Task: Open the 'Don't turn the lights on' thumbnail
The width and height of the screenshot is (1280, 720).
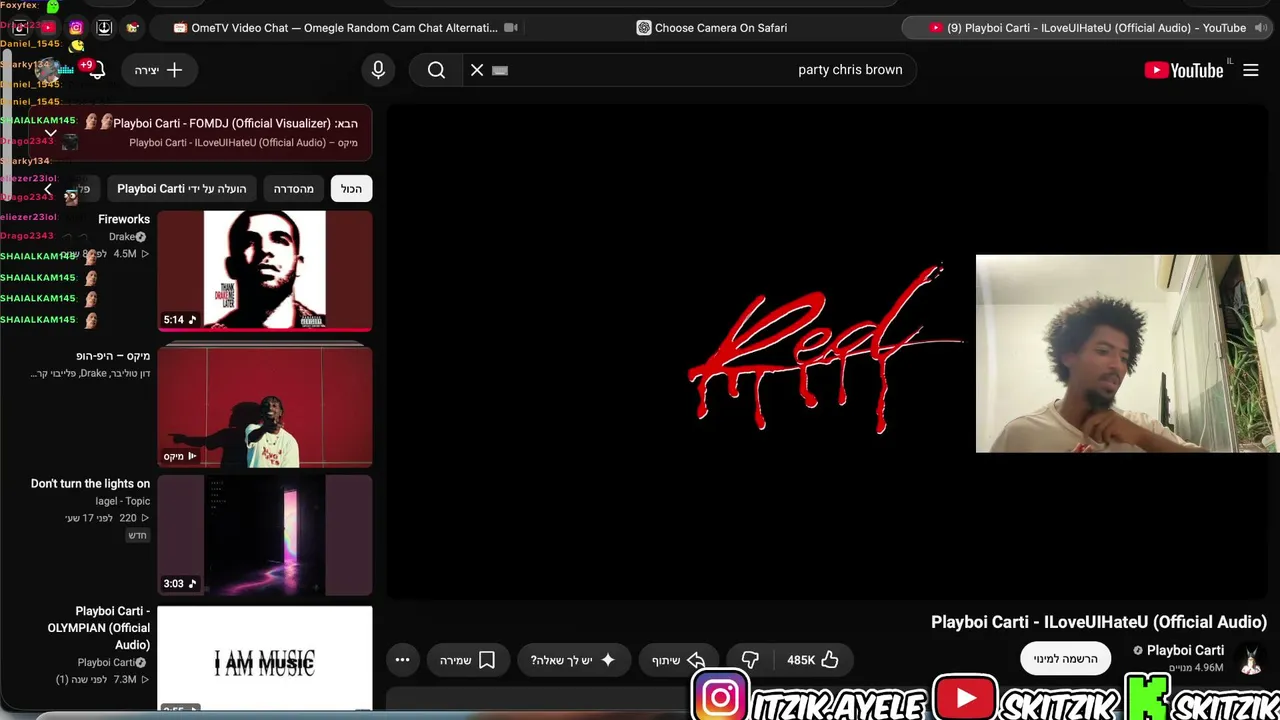Action: pos(265,535)
